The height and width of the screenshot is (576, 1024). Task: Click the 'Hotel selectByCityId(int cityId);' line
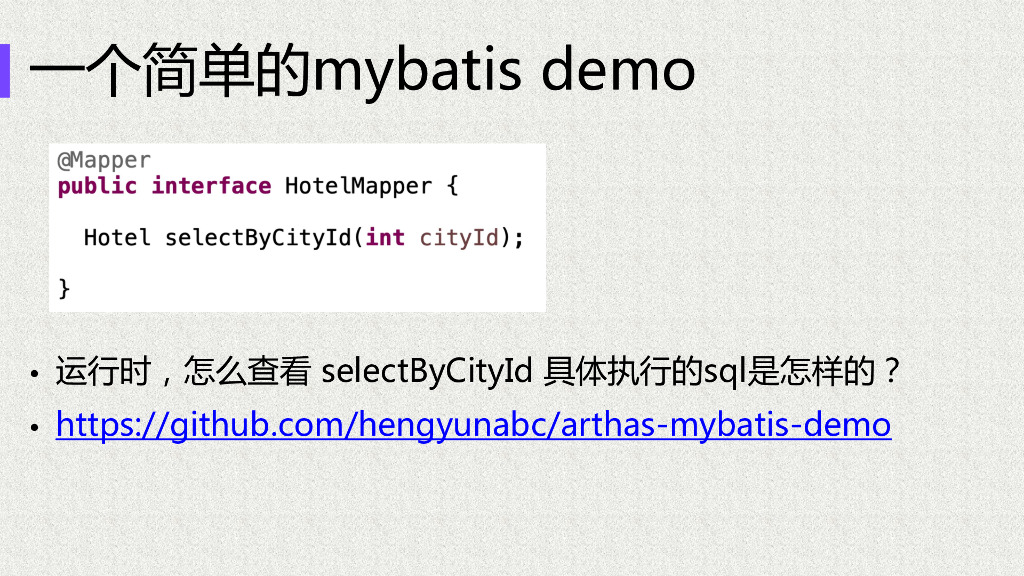tap(304, 238)
